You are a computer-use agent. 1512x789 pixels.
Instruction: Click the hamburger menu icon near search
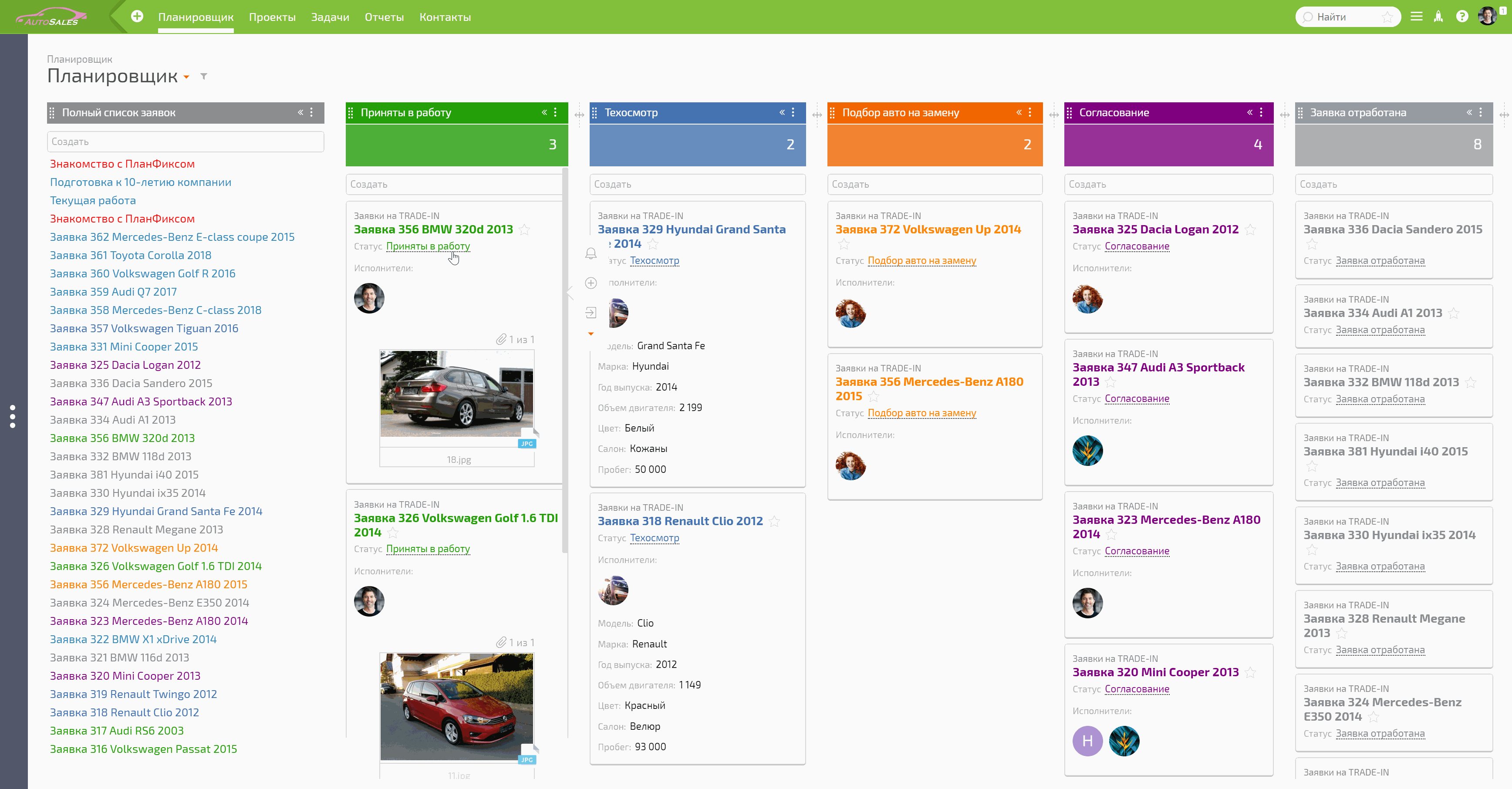coord(1416,17)
